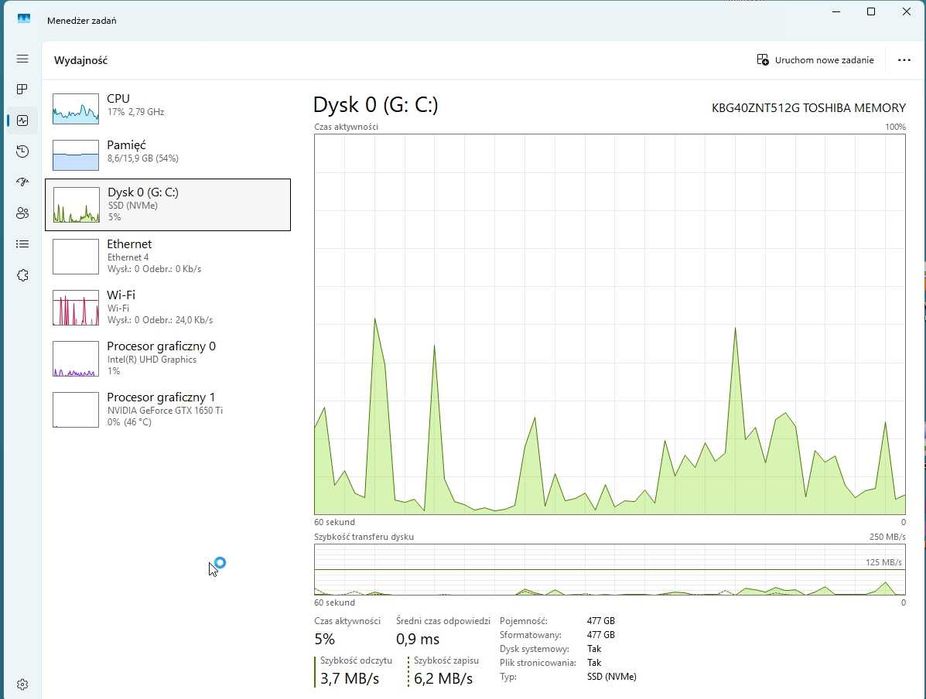Click the Pojemność 477 GB value
The image size is (926, 699).
[601, 620]
